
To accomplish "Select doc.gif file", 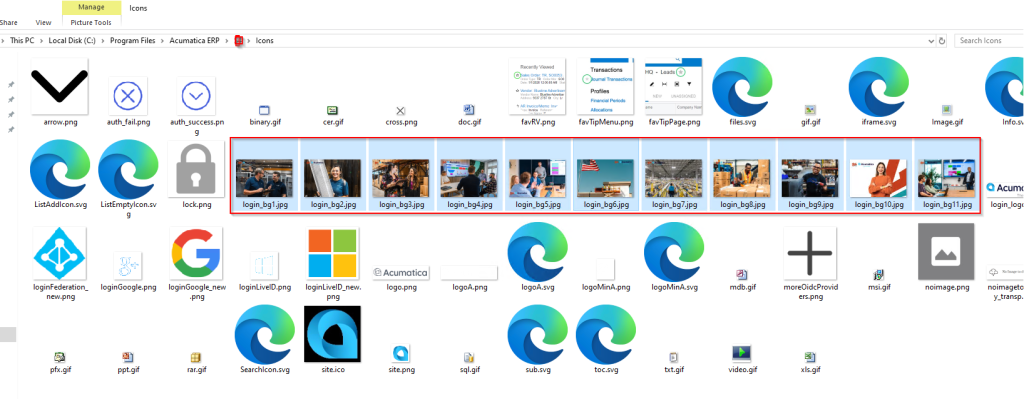I will (x=469, y=110).
